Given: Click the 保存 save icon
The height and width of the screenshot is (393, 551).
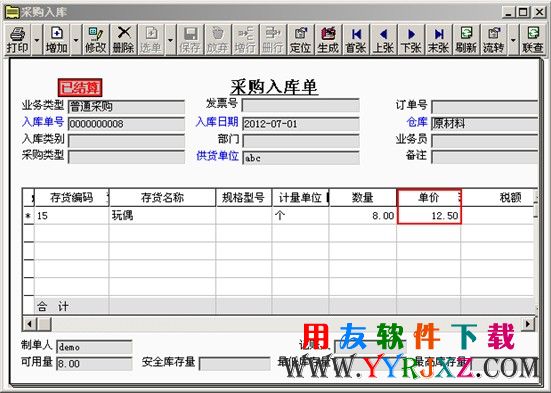Looking at the screenshot, I should (x=190, y=40).
